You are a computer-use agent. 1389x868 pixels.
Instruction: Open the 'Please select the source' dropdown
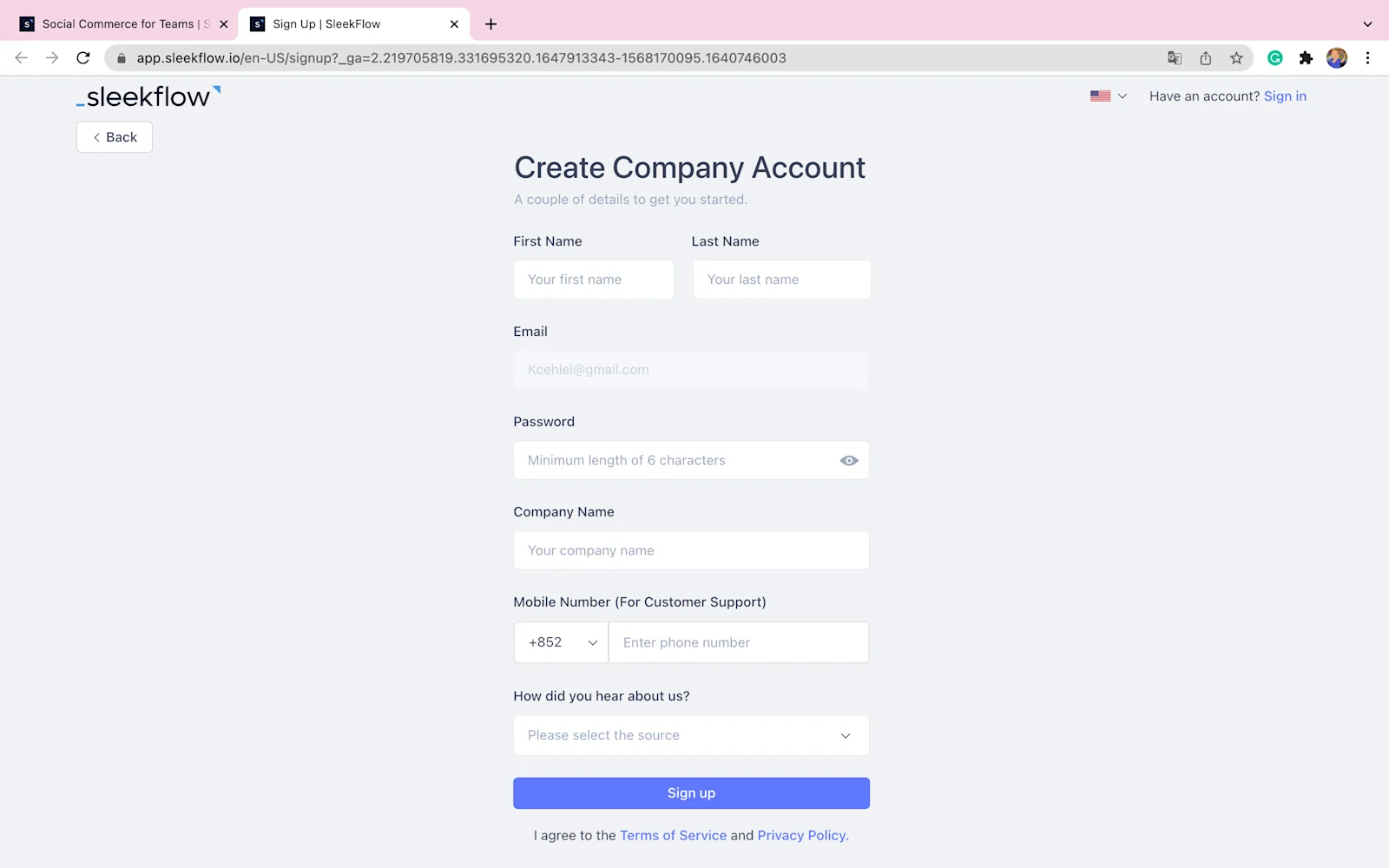coord(690,735)
